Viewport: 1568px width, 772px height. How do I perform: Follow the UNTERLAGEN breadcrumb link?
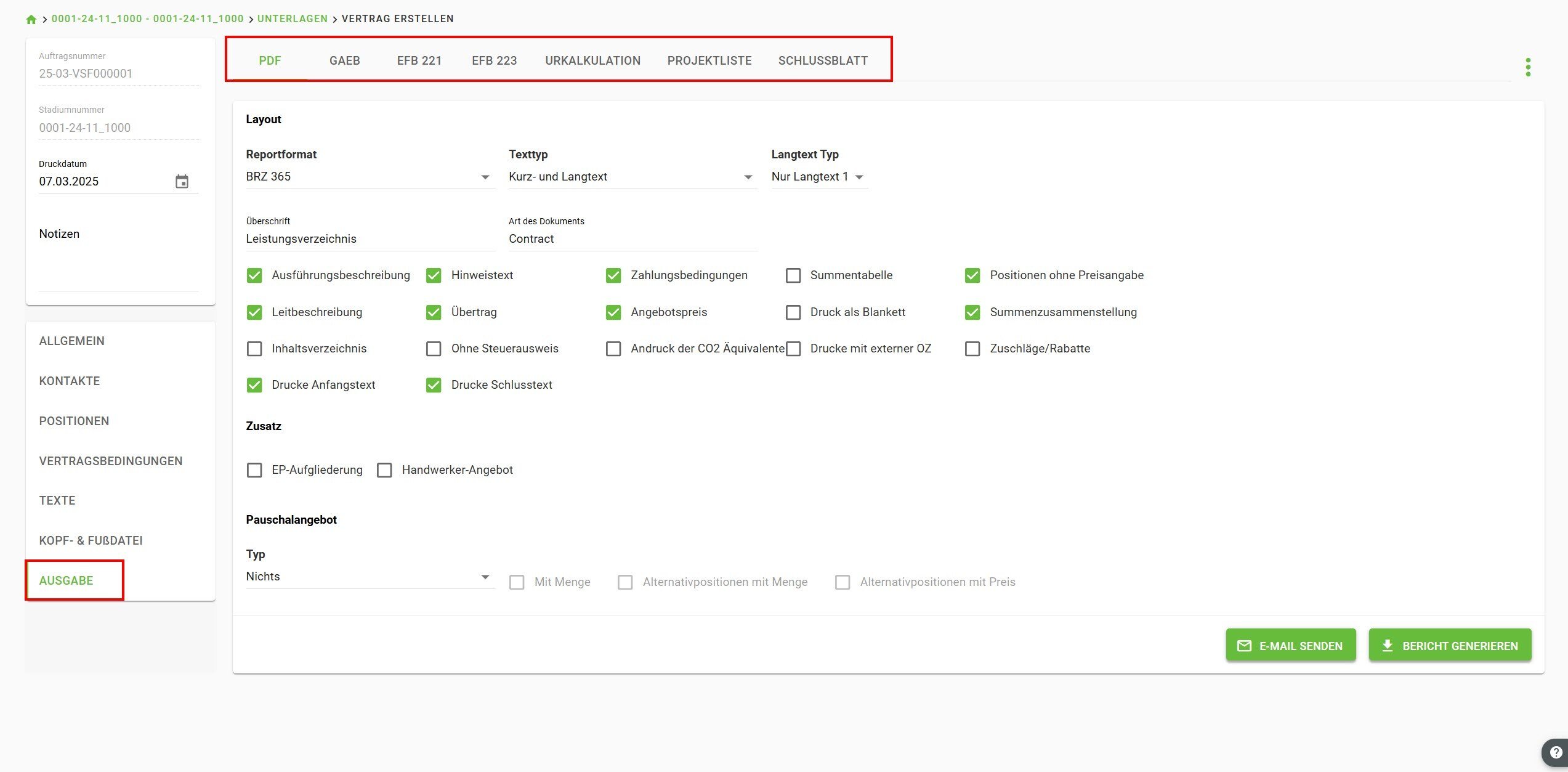point(292,18)
